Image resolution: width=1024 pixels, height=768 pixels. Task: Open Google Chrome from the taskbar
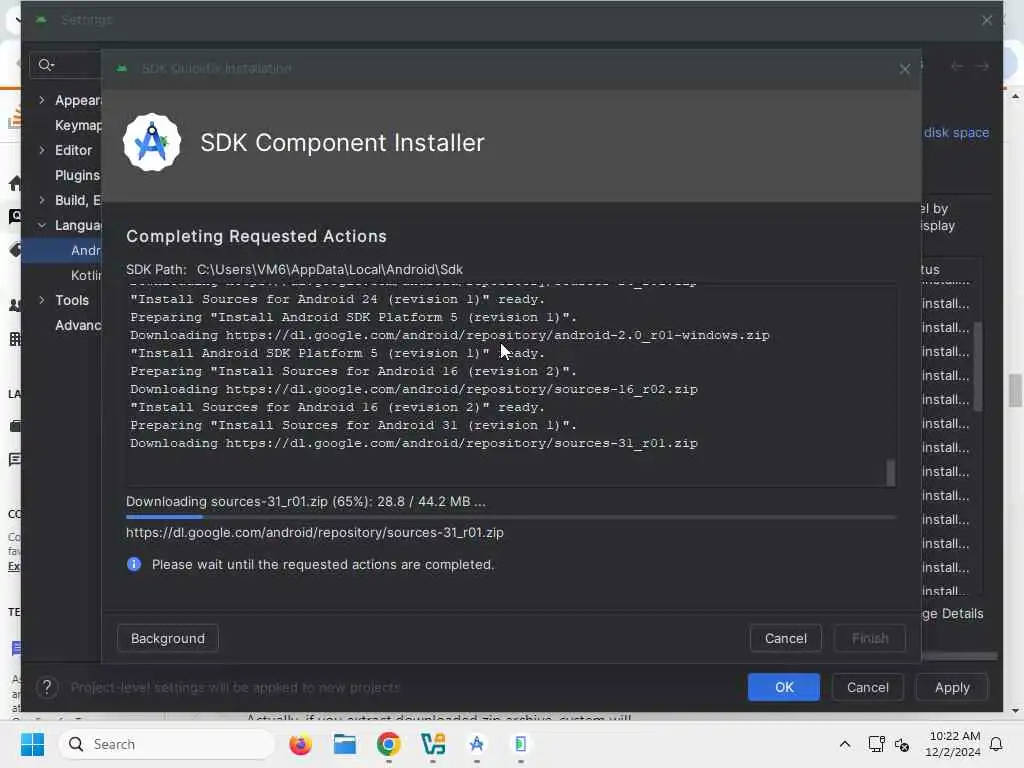coord(389,744)
